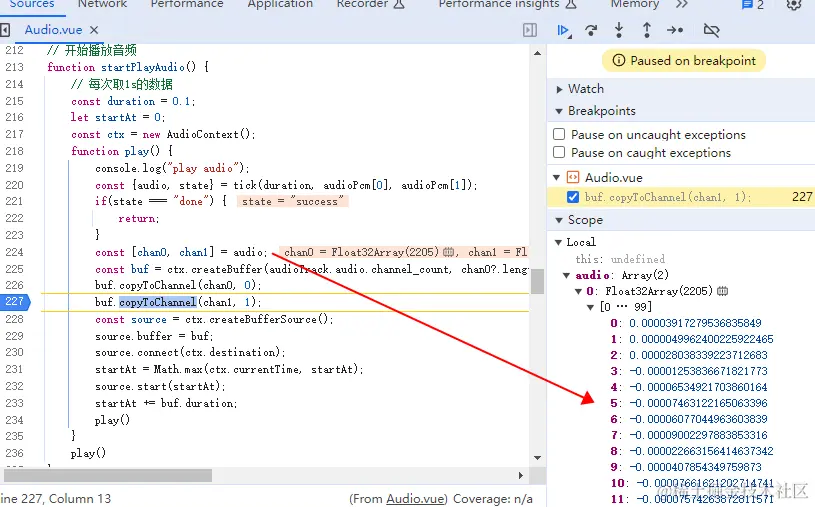Click line number 220 in the gutter
The height and width of the screenshot is (507, 815).
(x=15, y=185)
